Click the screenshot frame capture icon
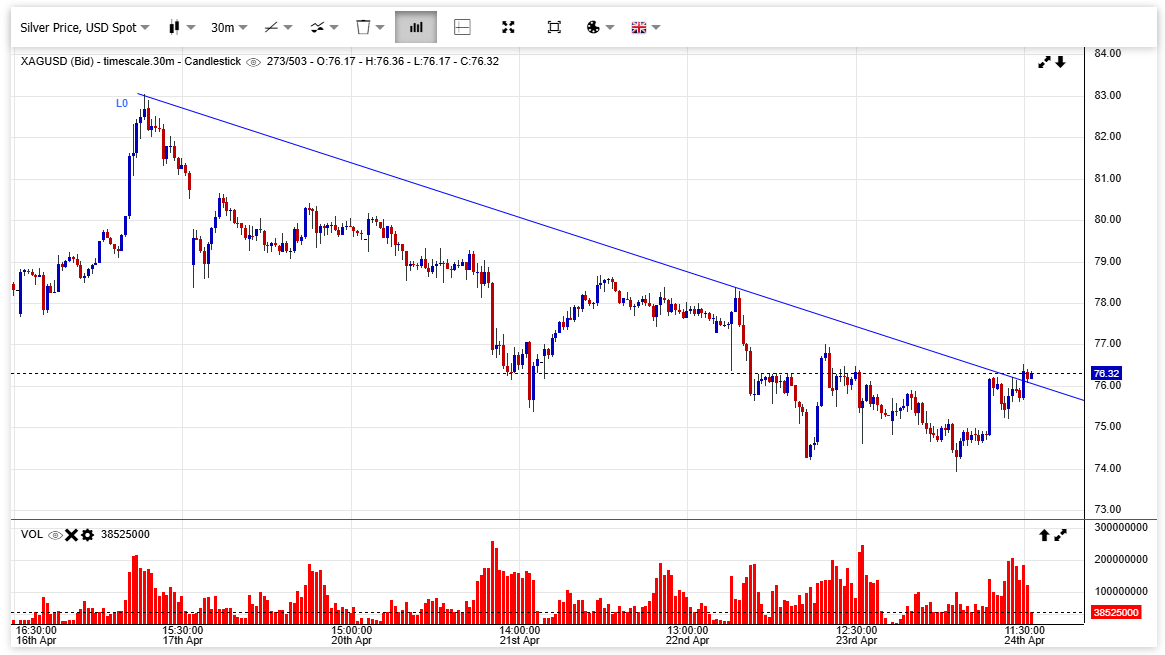The width and height of the screenshot is (1165, 655). pos(554,27)
